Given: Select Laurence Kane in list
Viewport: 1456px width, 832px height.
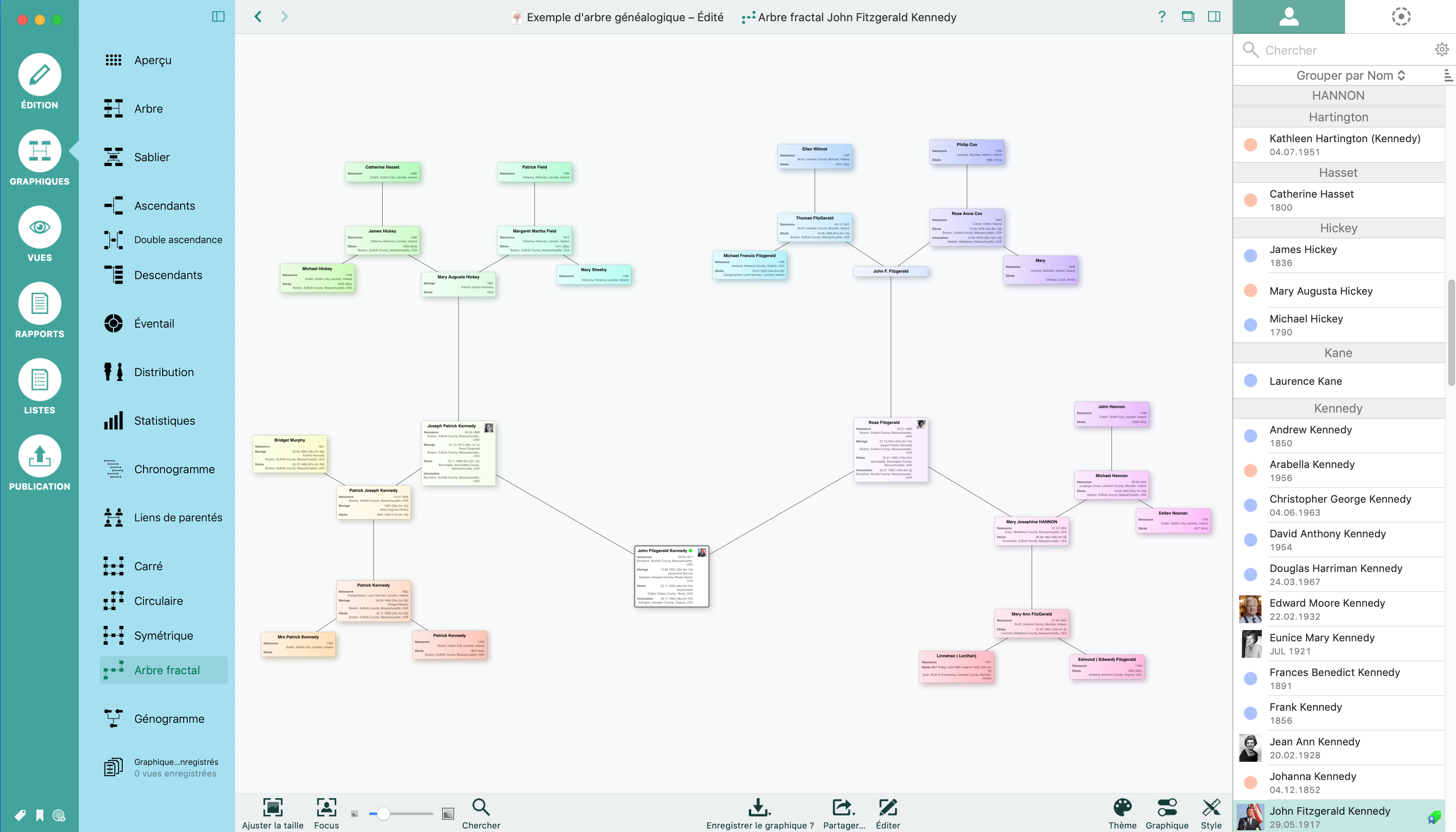Looking at the screenshot, I should click(1339, 380).
